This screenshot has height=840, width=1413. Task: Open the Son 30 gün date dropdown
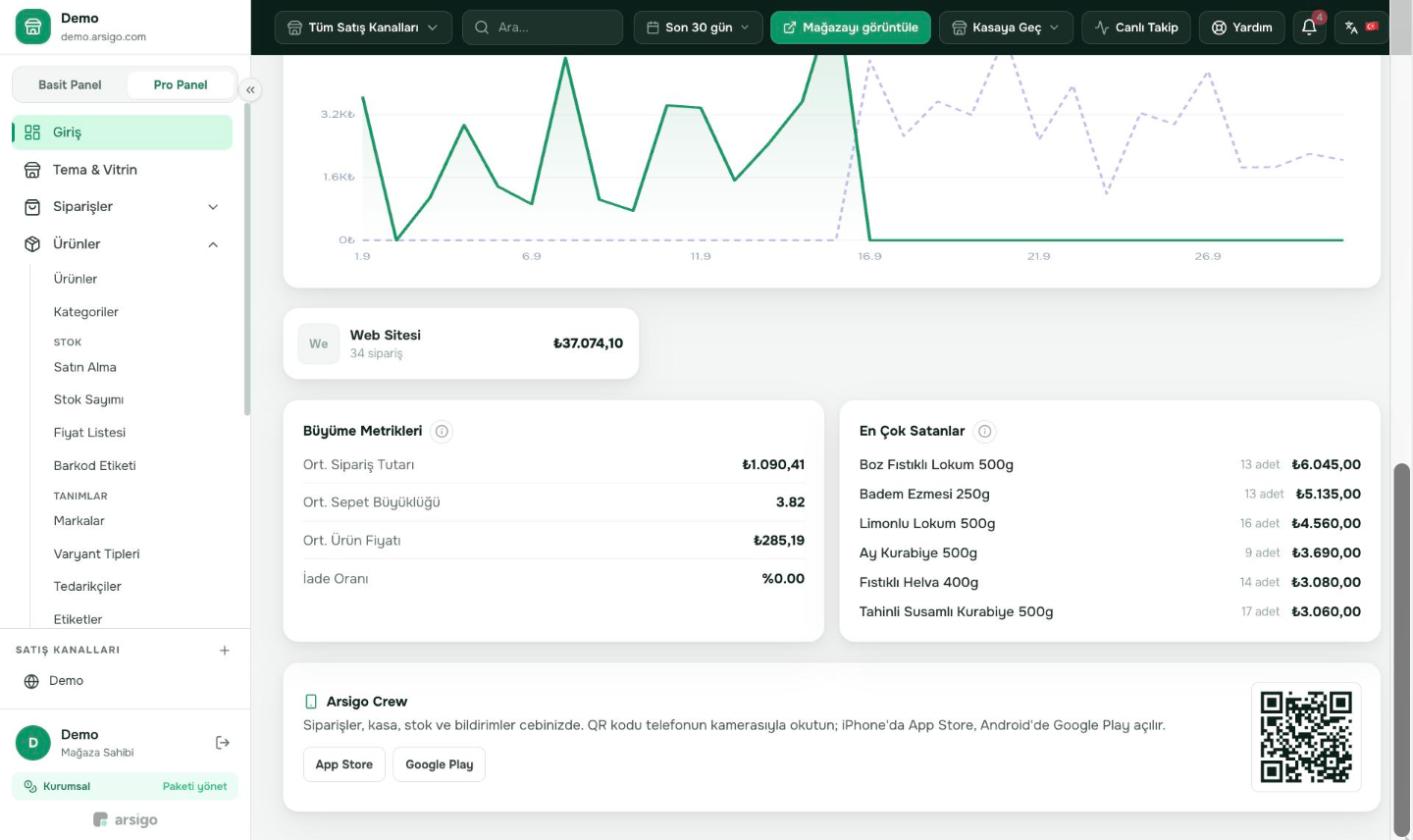pos(698,27)
